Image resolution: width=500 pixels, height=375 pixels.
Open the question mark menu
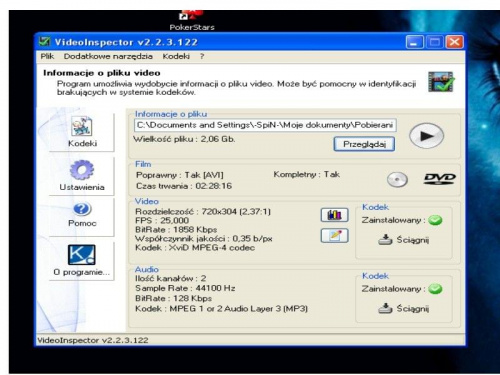coord(202,56)
